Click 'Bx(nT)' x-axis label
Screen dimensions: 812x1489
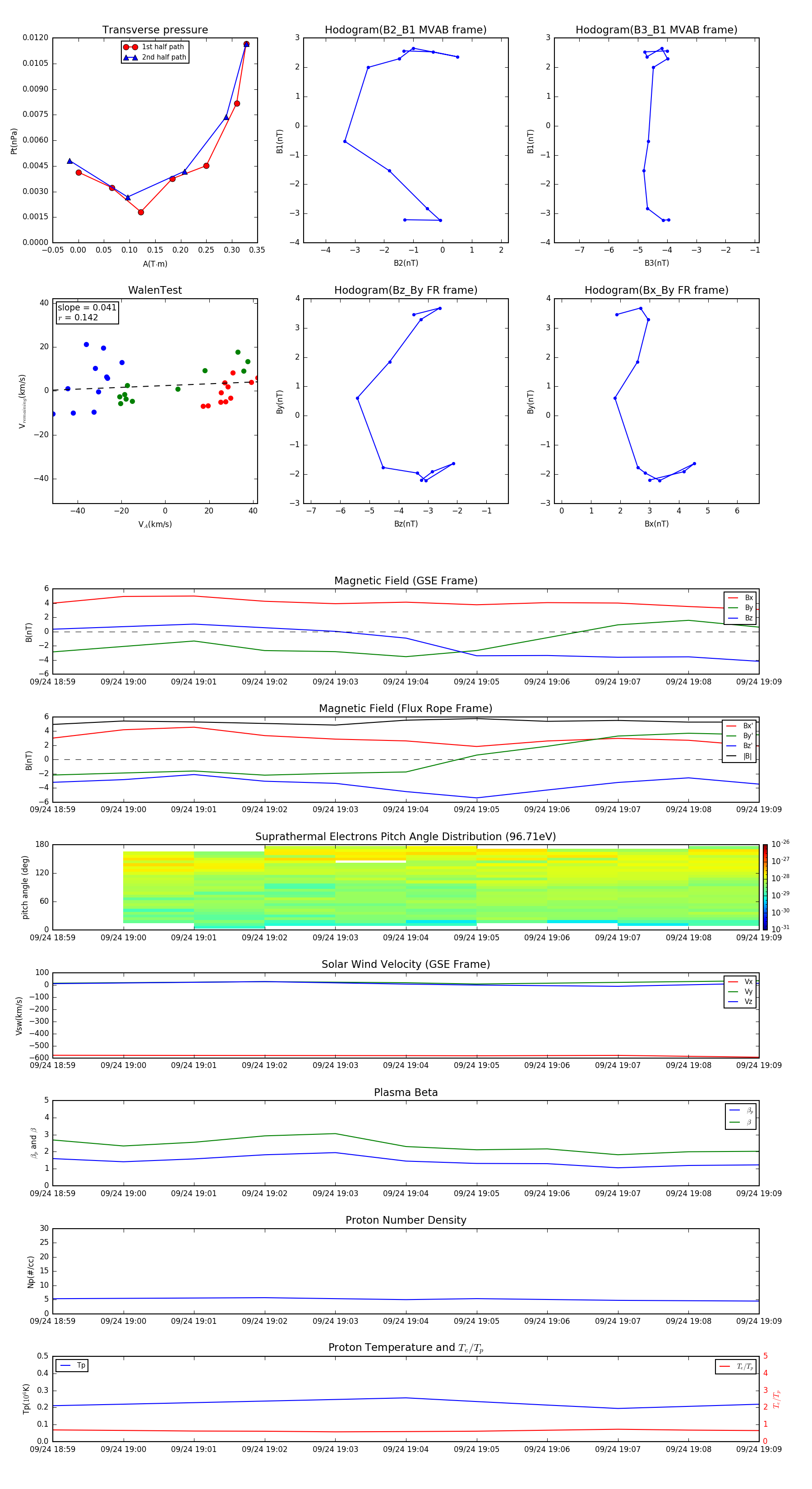(656, 524)
